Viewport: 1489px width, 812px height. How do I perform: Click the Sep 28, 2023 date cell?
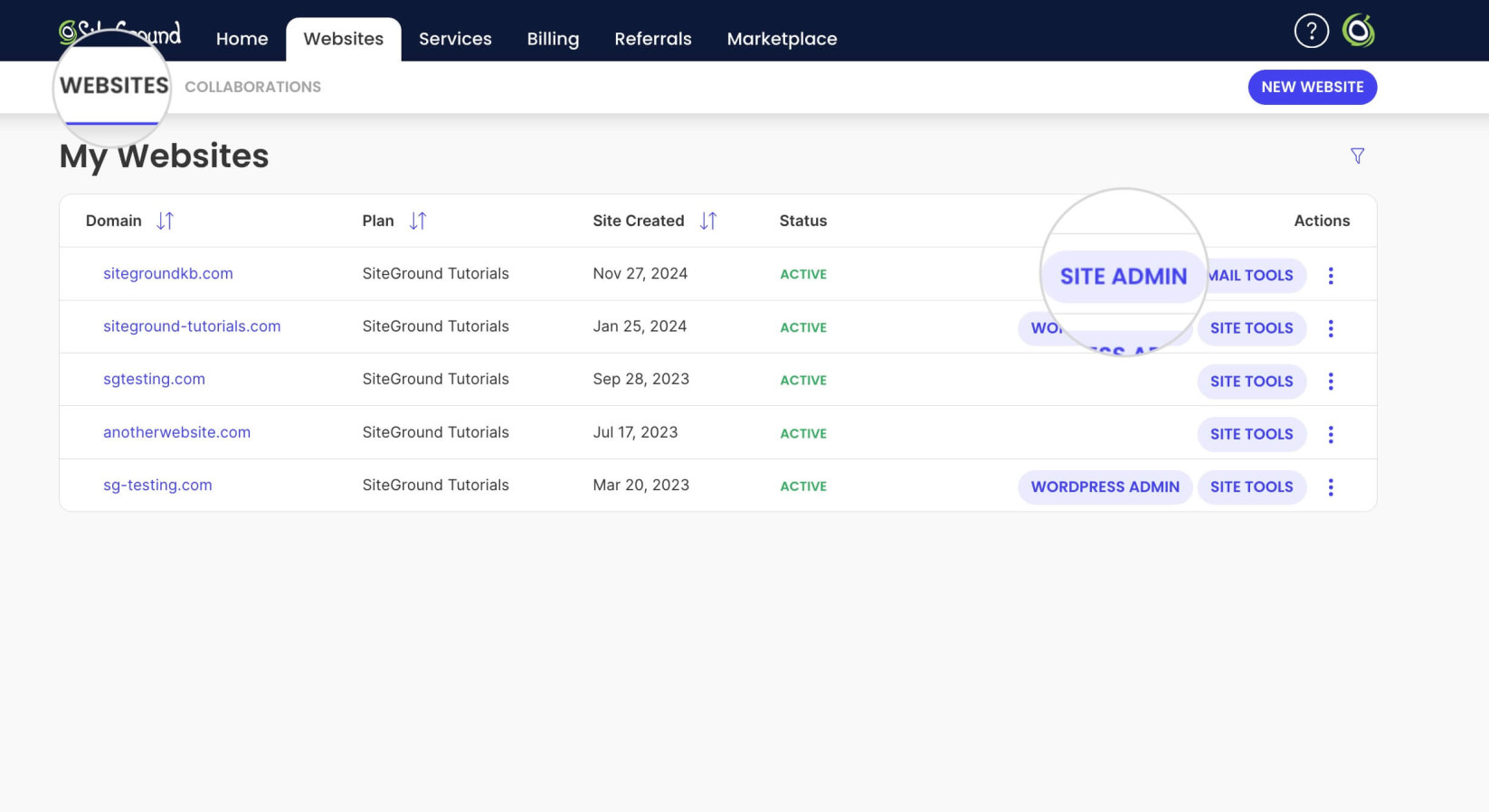point(640,379)
